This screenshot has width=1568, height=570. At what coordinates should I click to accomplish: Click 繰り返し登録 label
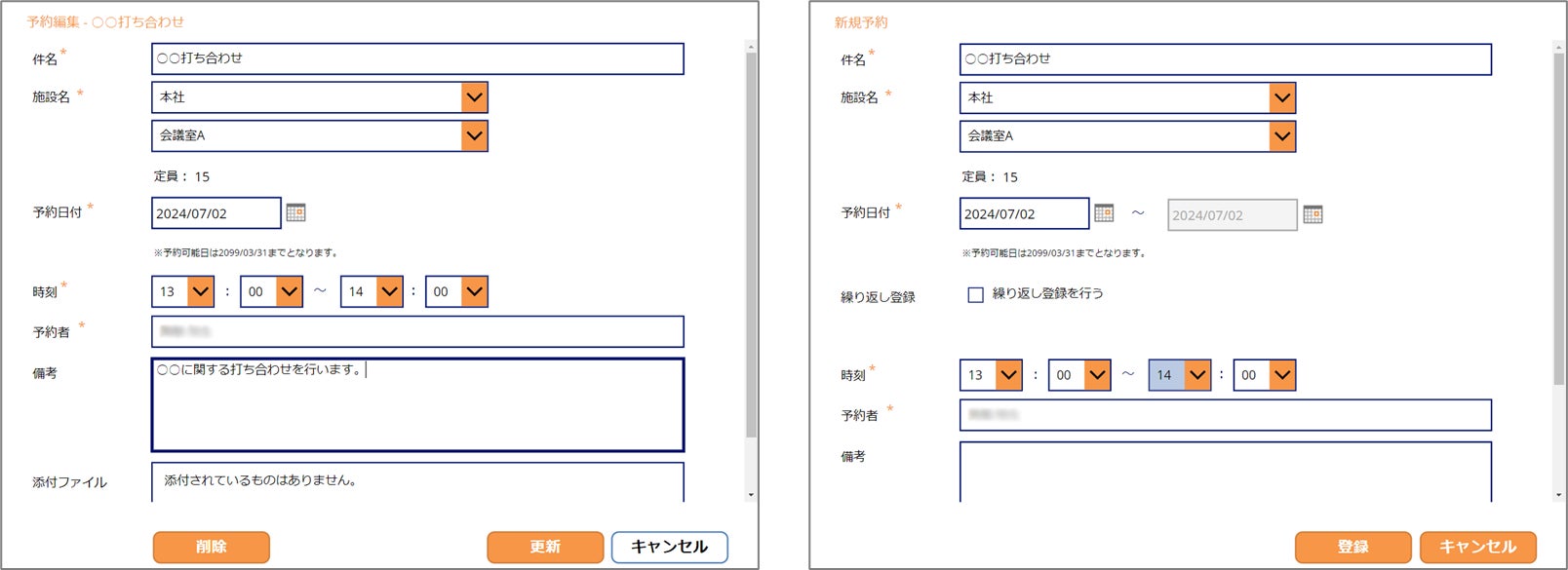(878, 297)
